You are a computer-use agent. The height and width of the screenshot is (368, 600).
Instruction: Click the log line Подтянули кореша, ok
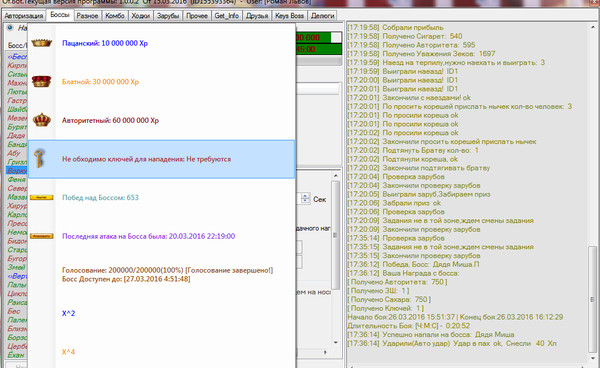point(402,159)
